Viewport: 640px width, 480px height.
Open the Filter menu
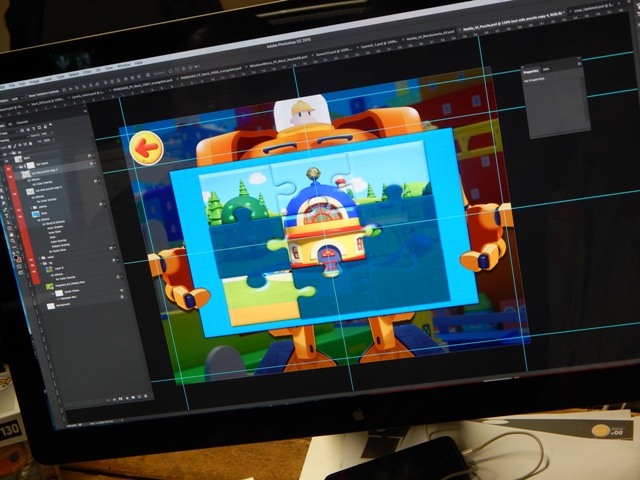pos(87,72)
